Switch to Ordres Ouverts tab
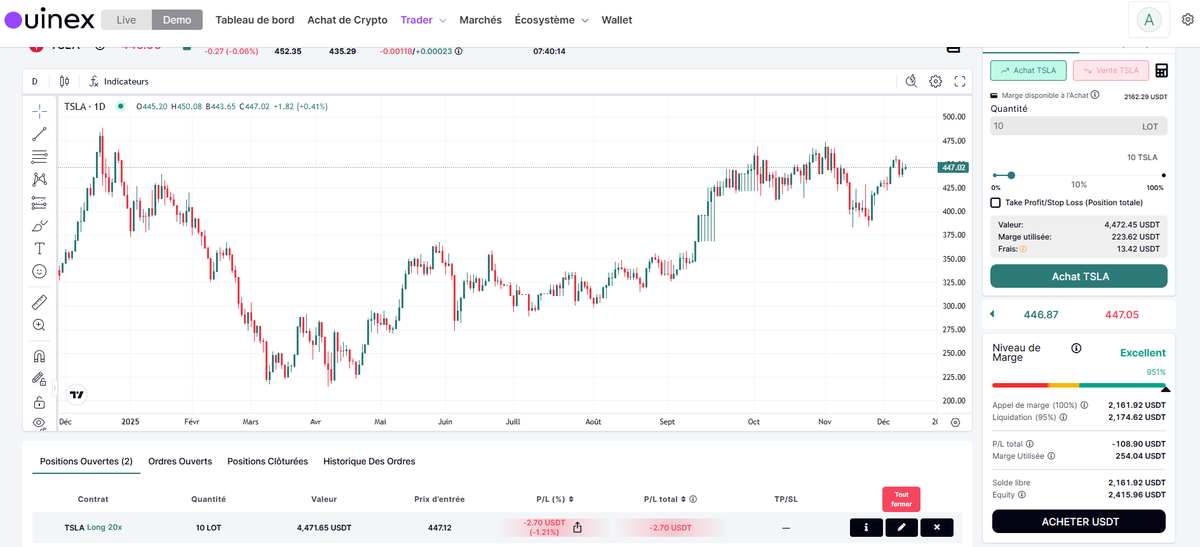 (180, 461)
